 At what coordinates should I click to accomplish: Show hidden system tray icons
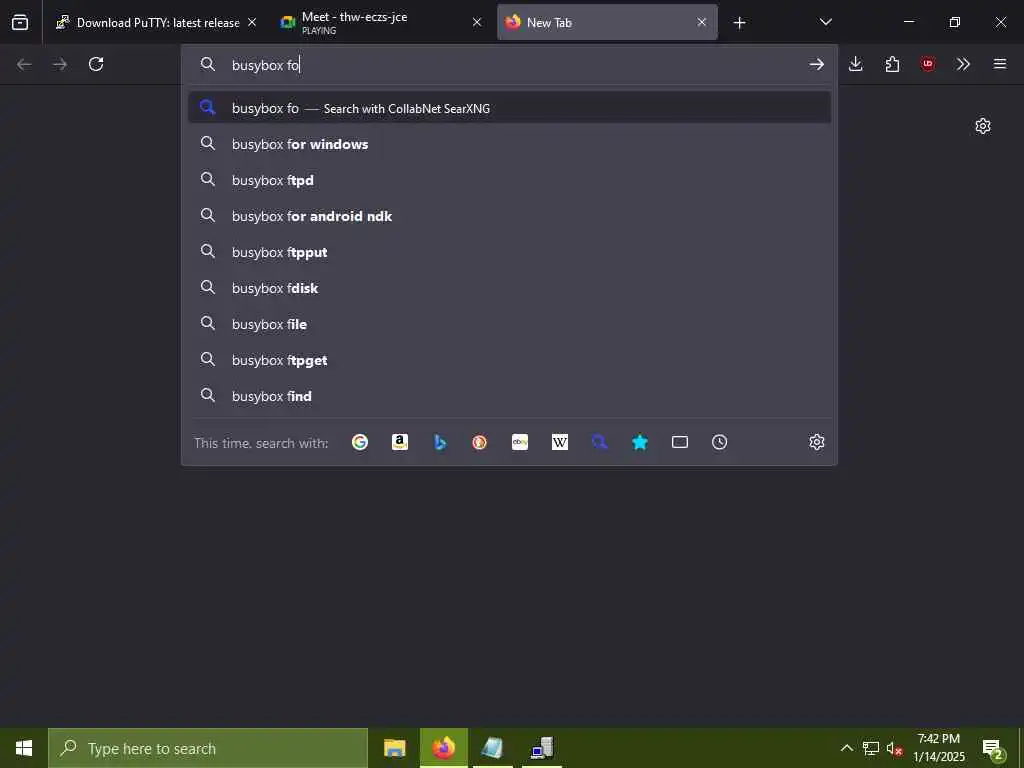(846, 748)
